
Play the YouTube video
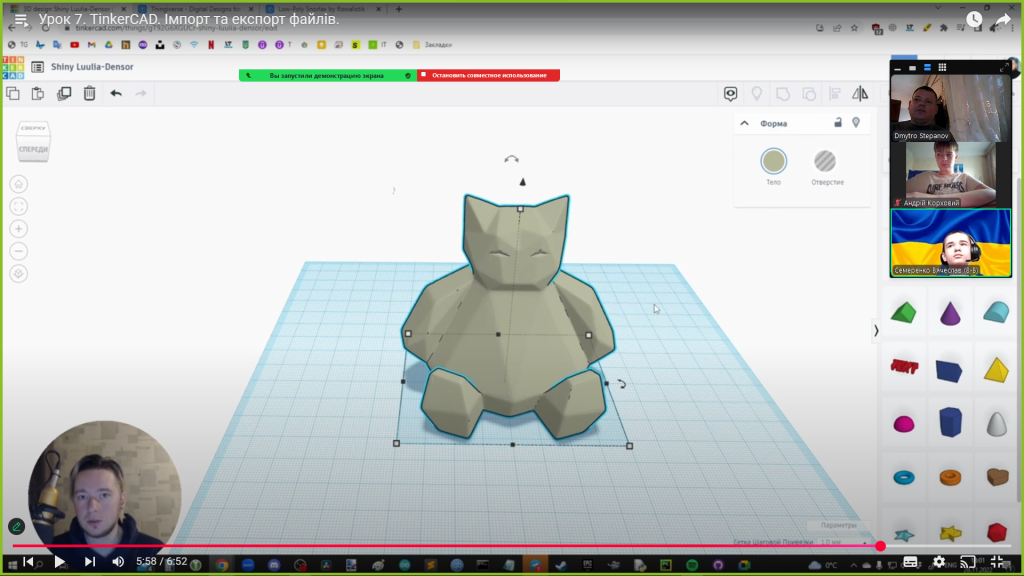click(59, 562)
